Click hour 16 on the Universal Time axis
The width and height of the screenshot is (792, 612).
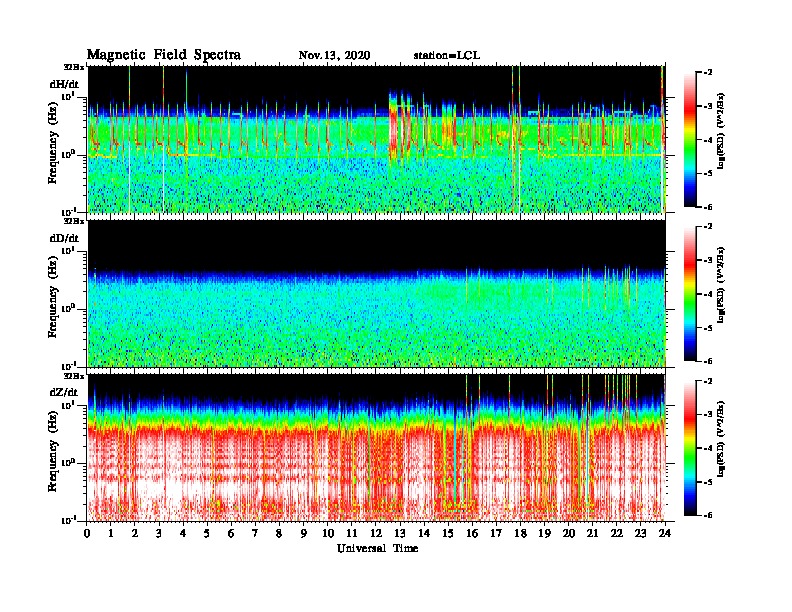tap(472, 534)
